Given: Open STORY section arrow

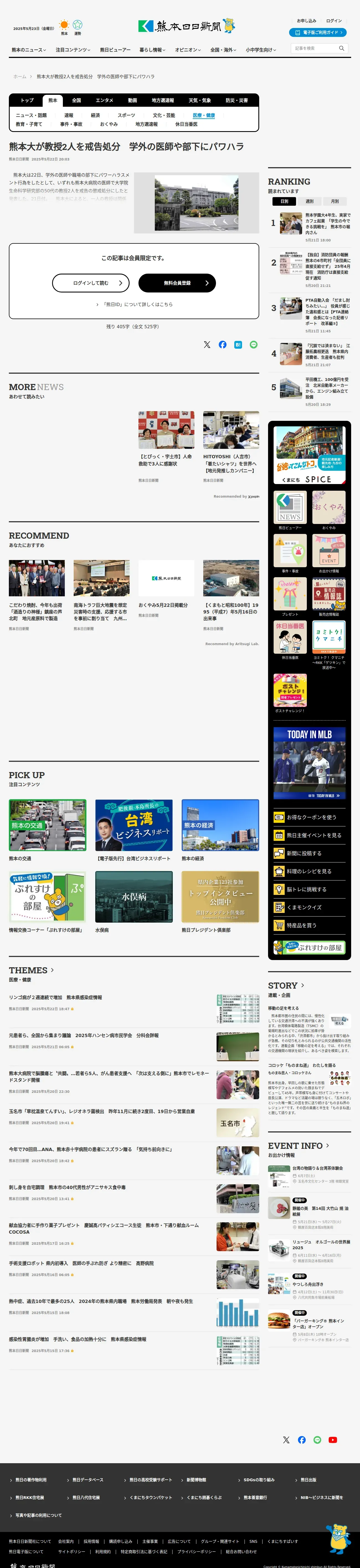Looking at the screenshot, I should [x=303, y=985].
